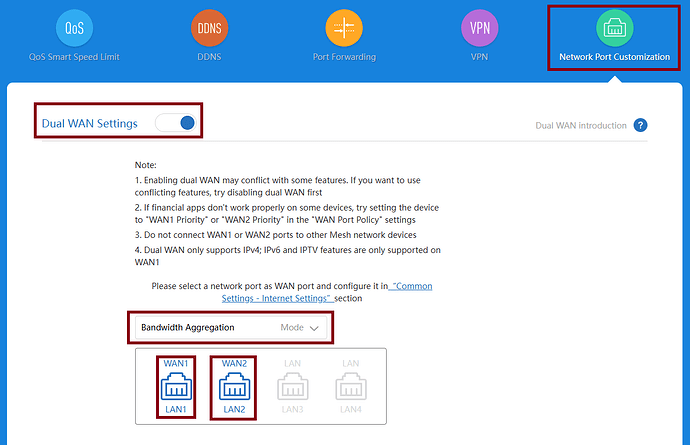Viewport: 690px width, 445px height.
Task: Open QoS Smart Speed Limit icon
Action: click(74, 28)
